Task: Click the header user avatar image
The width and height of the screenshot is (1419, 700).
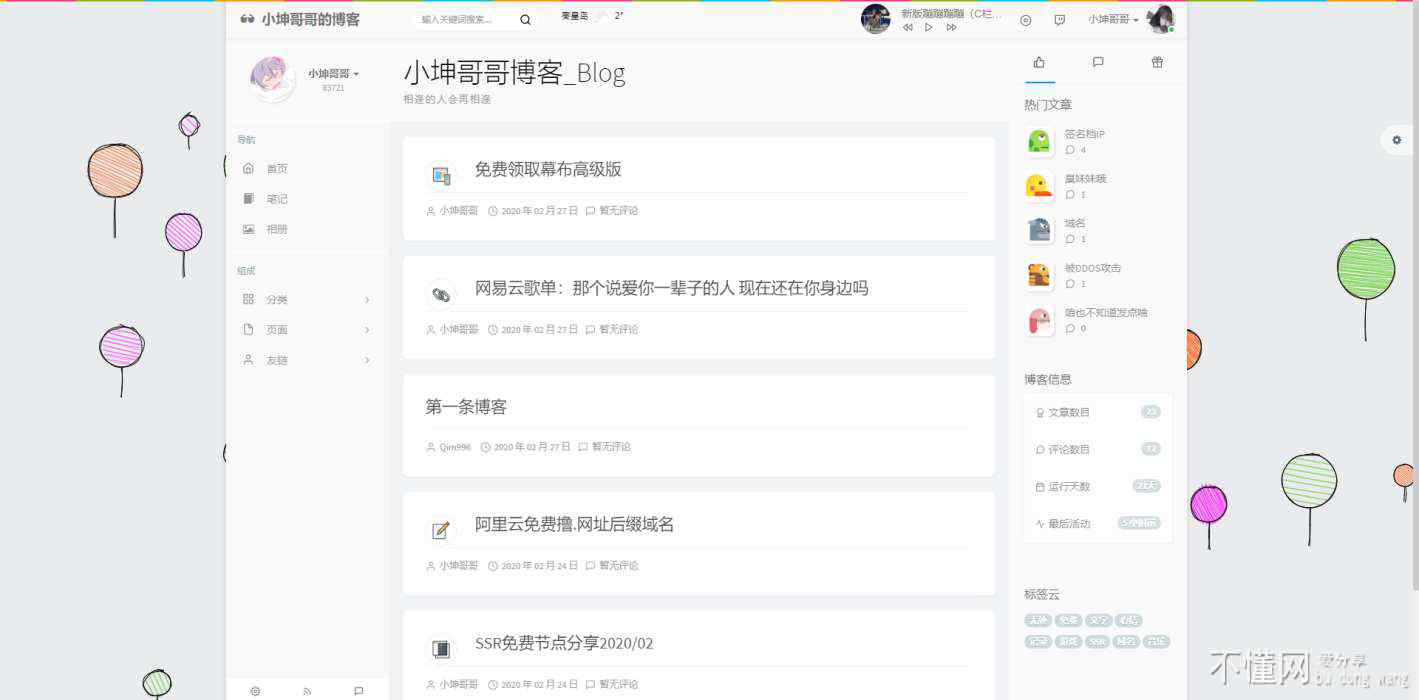Action: (1160, 19)
